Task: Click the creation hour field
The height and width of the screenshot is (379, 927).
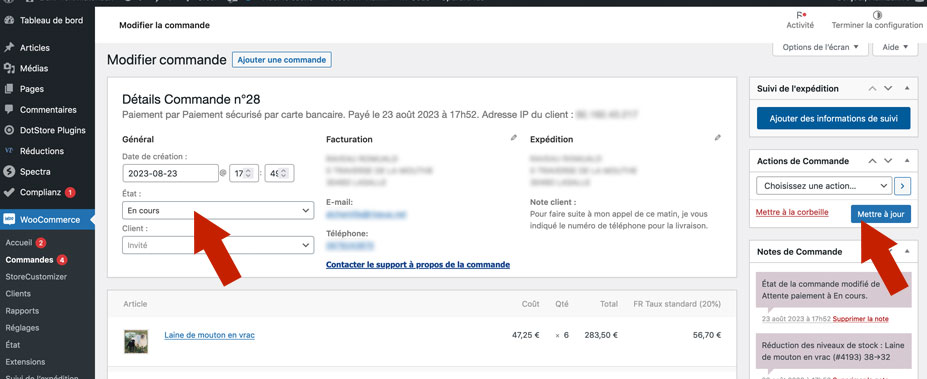Action: 244,174
